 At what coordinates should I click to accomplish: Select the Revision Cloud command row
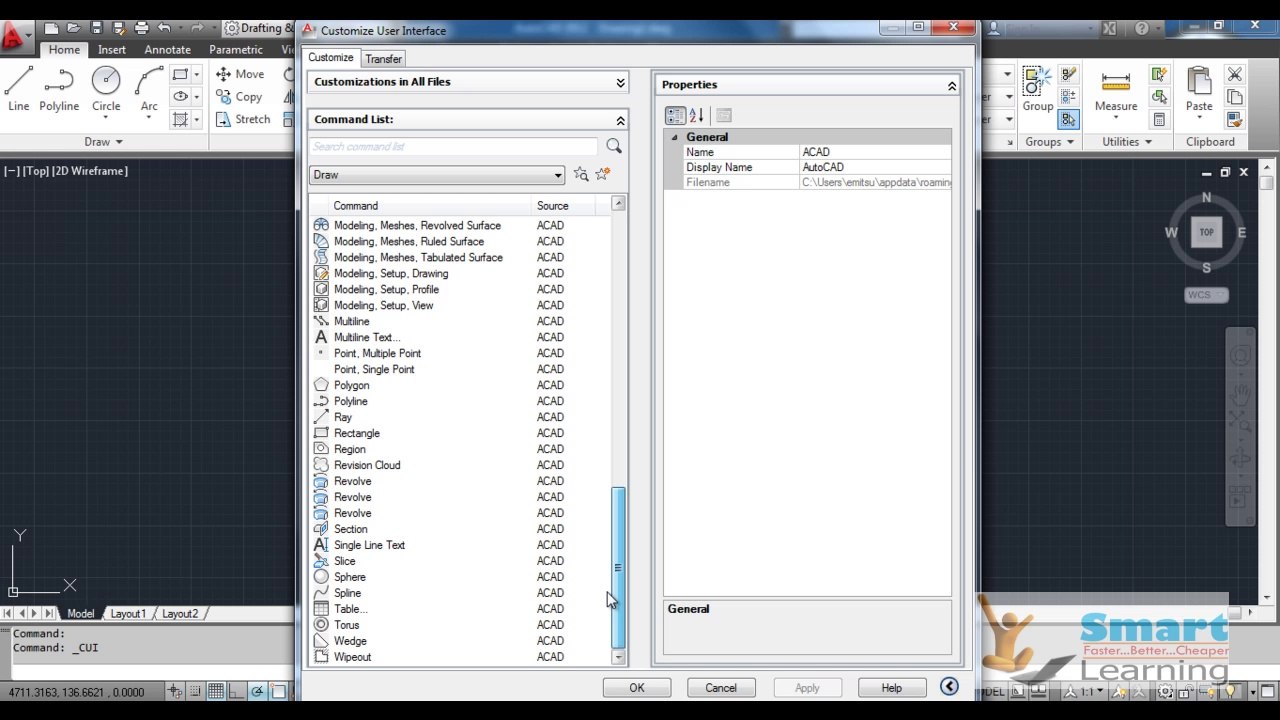(460, 465)
